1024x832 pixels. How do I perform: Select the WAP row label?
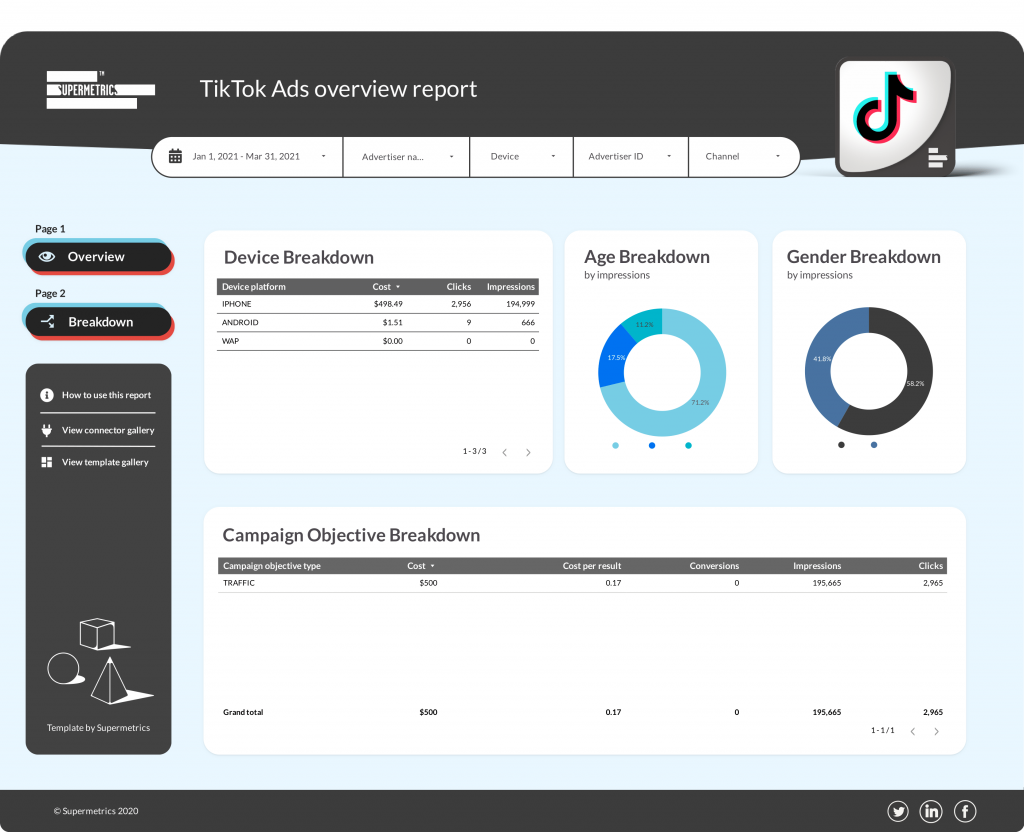[x=230, y=341]
